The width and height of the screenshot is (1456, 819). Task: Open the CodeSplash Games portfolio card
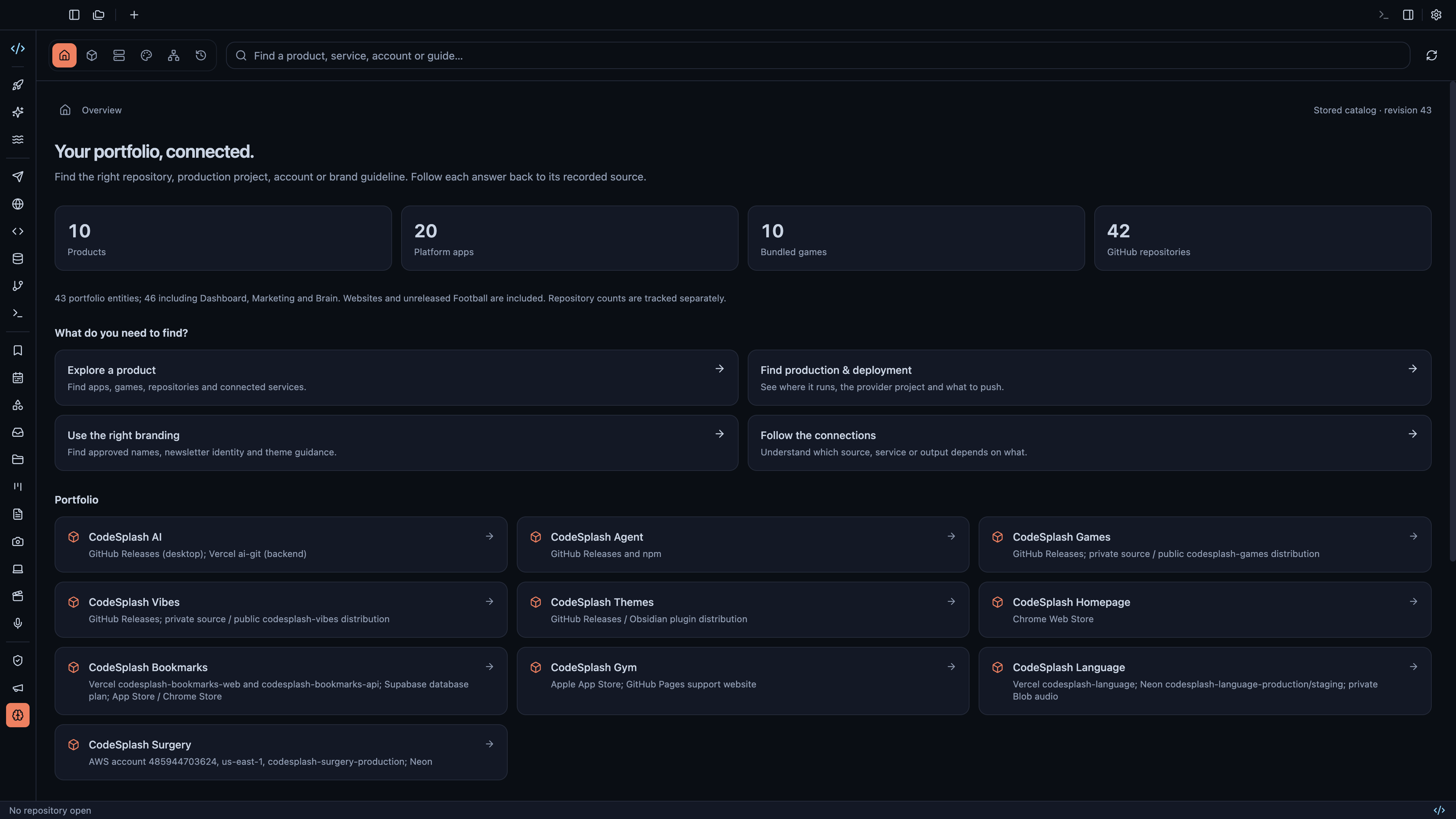point(1205,544)
